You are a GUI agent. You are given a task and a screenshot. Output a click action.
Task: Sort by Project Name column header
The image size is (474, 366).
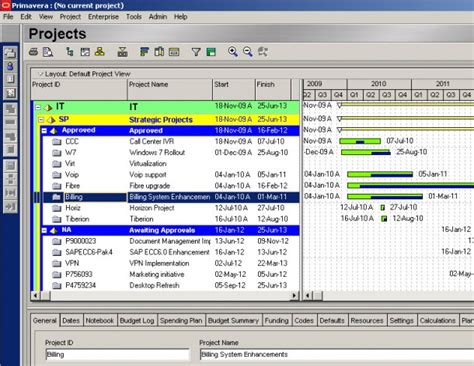point(170,89)
